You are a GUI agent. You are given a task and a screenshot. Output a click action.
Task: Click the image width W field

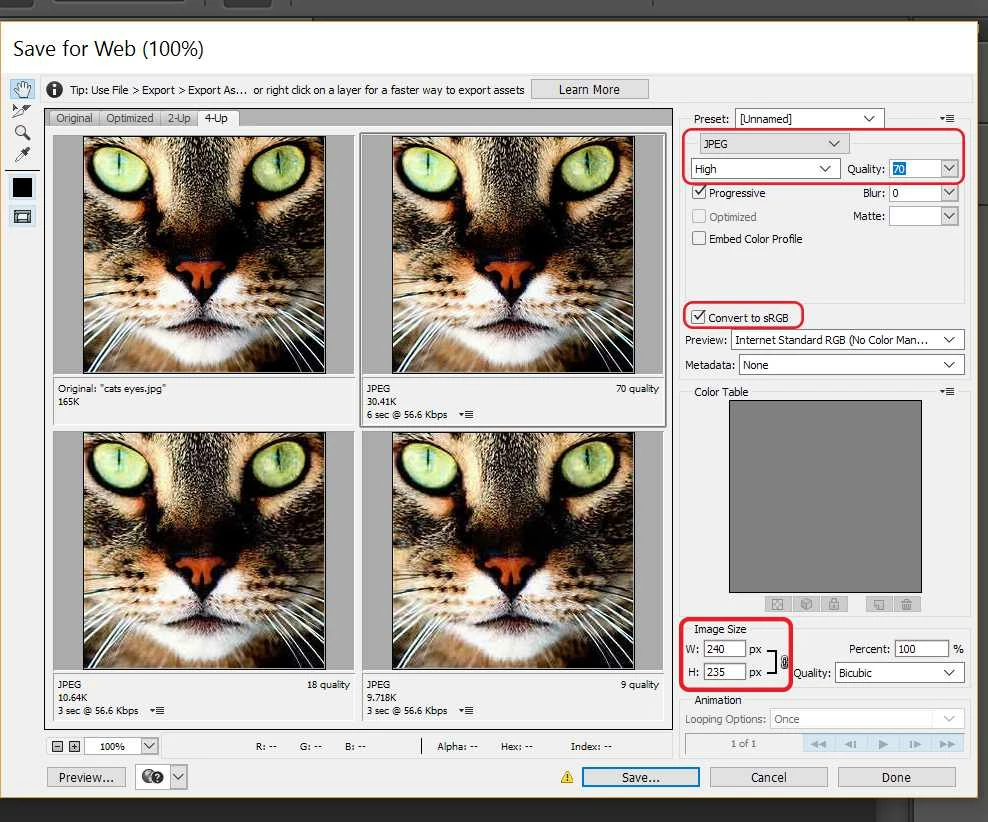click(x=725, y=649)
